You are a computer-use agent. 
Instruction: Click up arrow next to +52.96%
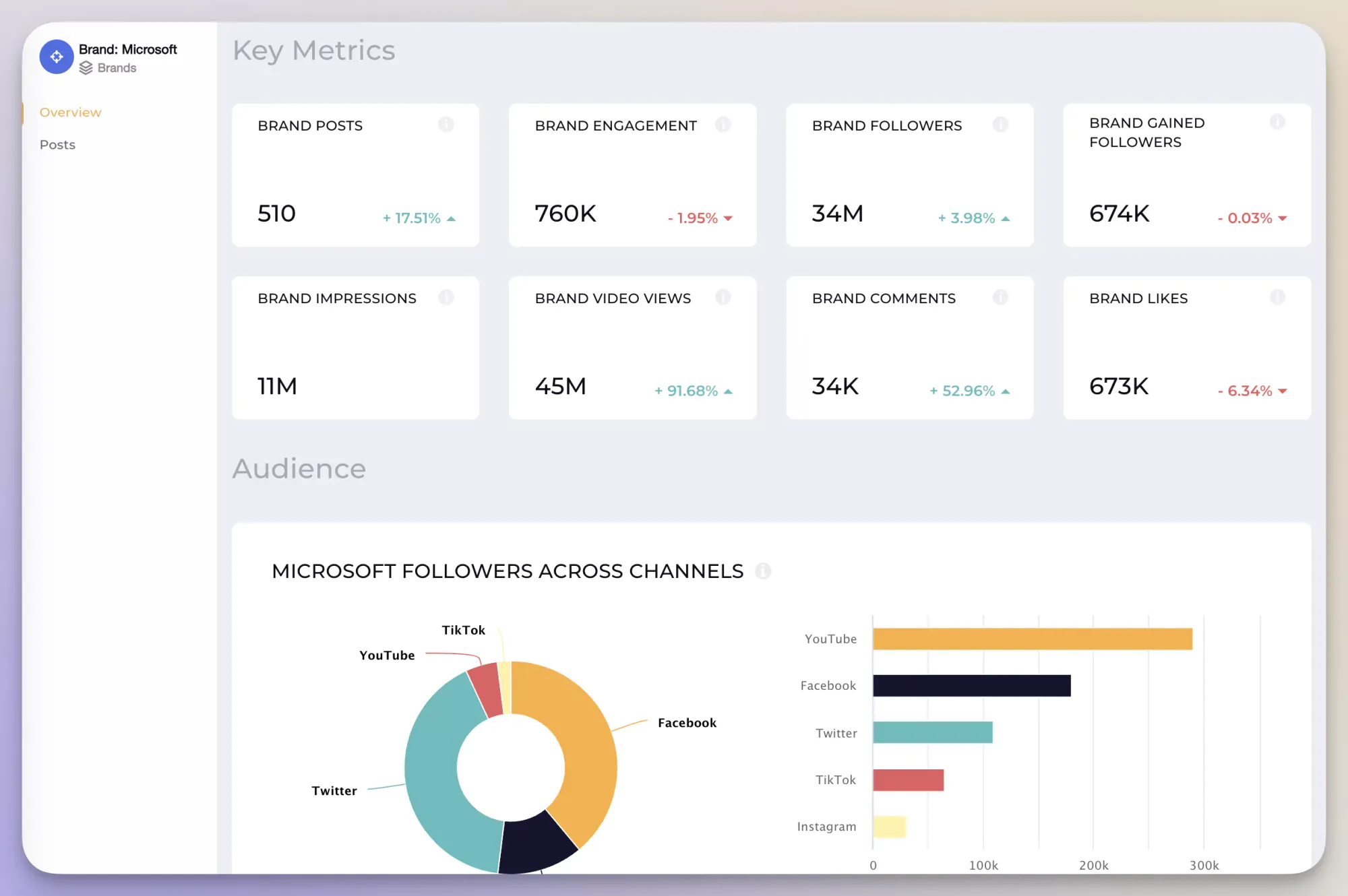pyautogui.click(x=1006, y=391)
